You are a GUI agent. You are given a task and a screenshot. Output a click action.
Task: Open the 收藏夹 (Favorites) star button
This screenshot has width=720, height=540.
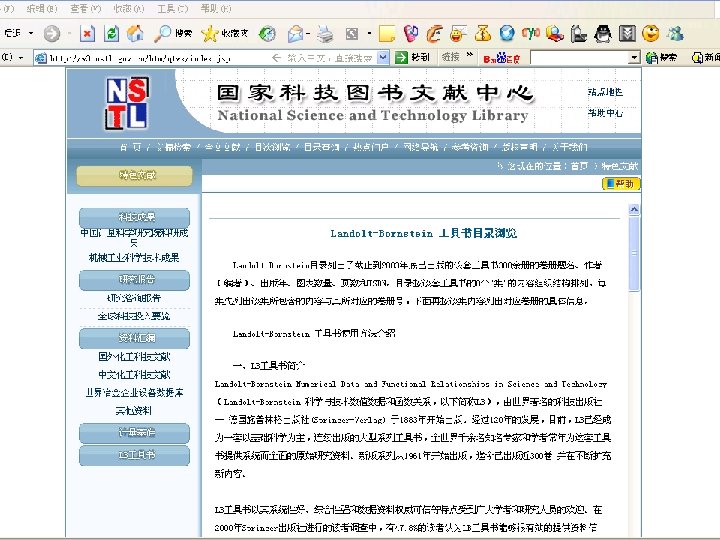[x=225, y=34]
